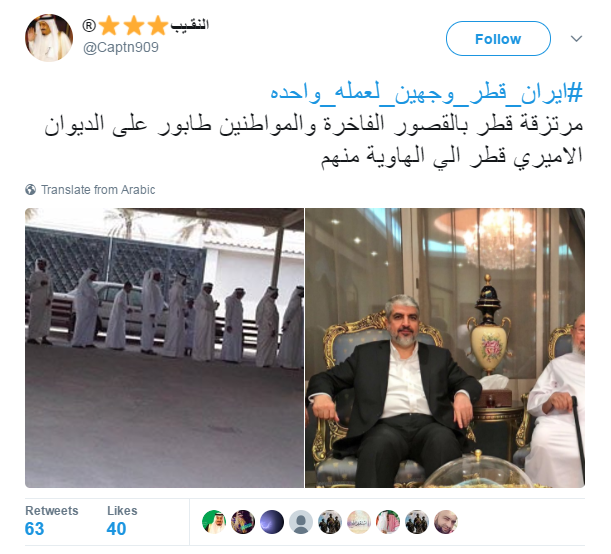Open the eighth liker avatar with soldiers
Image resolution: width=611 pixels, height=554 pixels.
417,522
